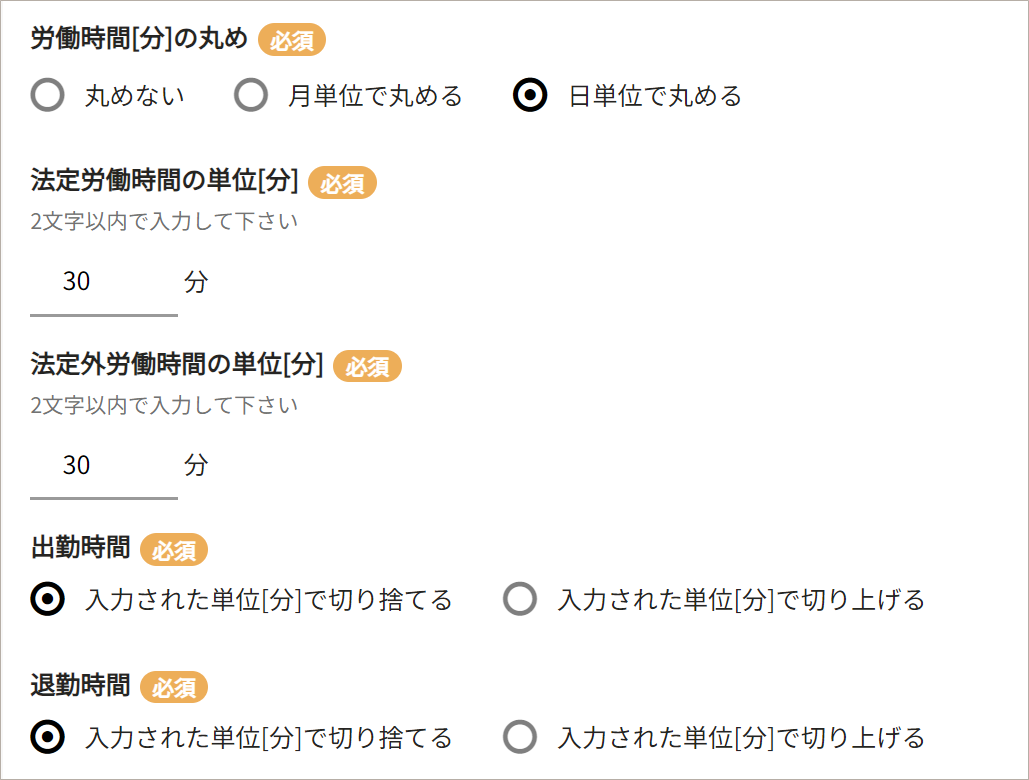Set 退勤時間 to 切り捨てる
Screen dimensions: 1029x780
point(48,738)
